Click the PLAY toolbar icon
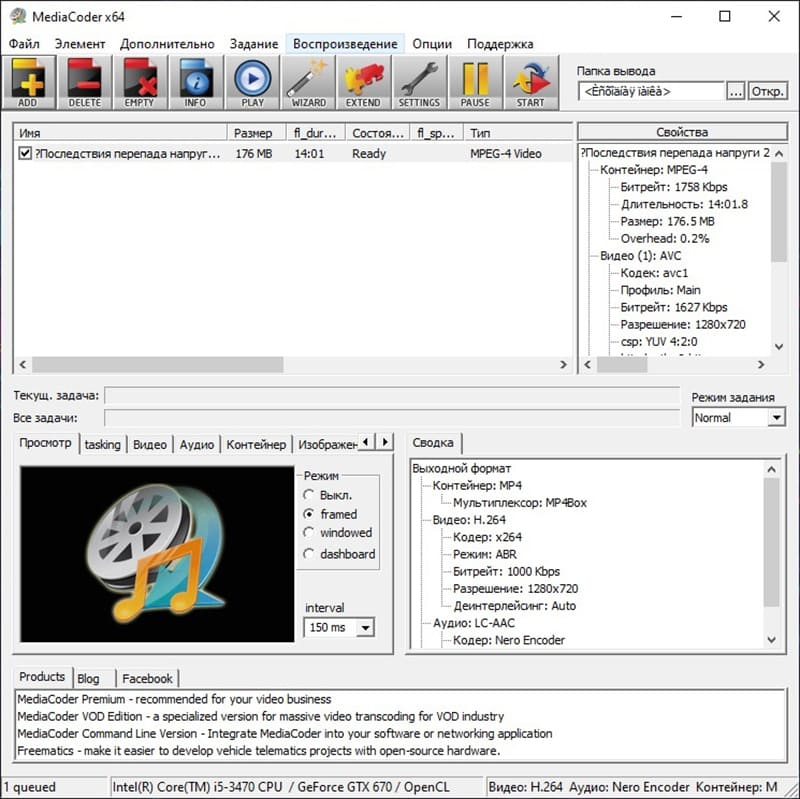Screen dimensions: 800x799 pos(252,82)
